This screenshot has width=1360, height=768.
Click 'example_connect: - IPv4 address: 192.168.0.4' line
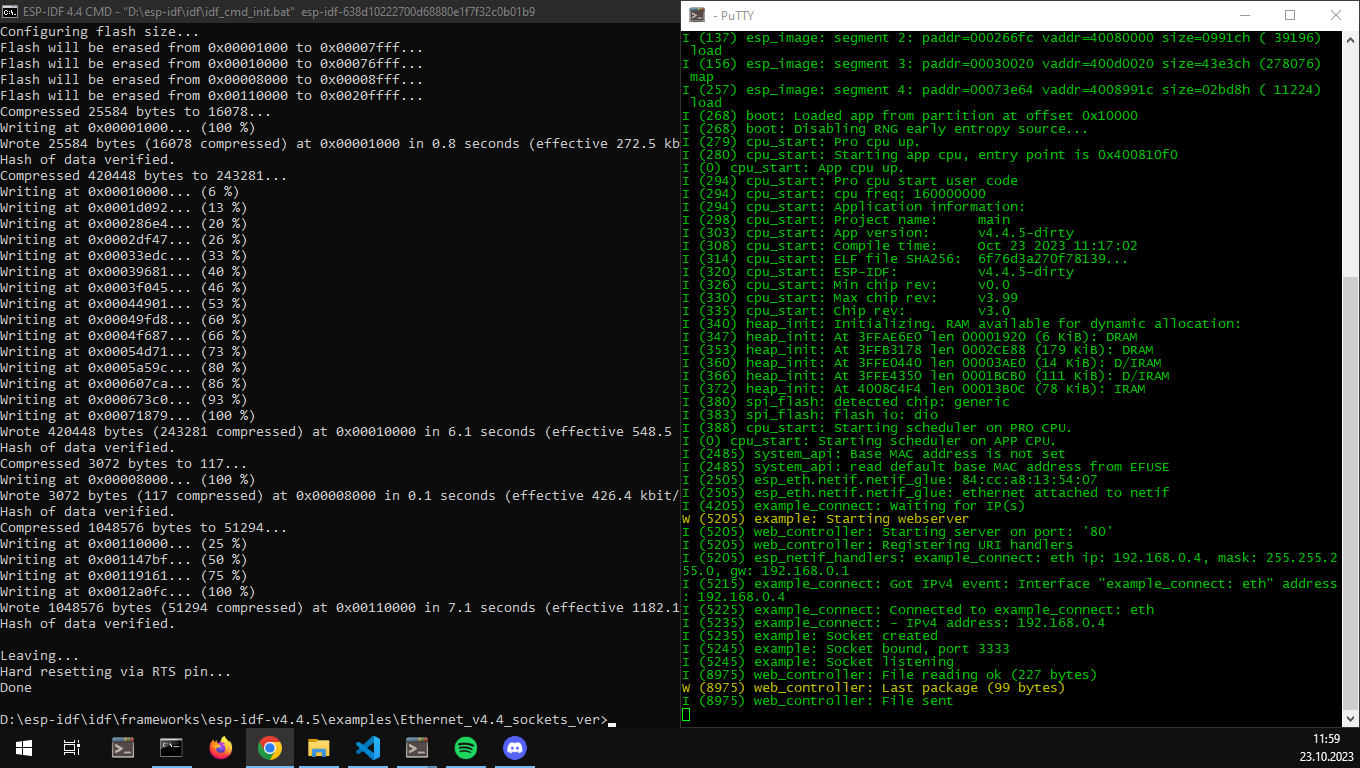[x=893, y=623]
